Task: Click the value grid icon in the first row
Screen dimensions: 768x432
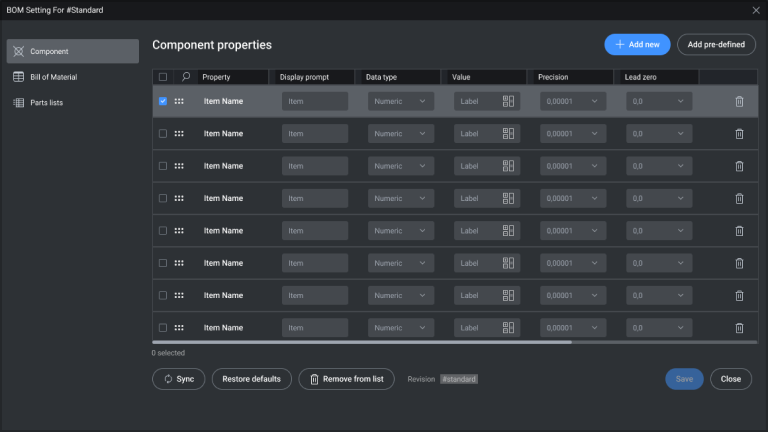Action: pyautogui.click(x=508, y=101)
